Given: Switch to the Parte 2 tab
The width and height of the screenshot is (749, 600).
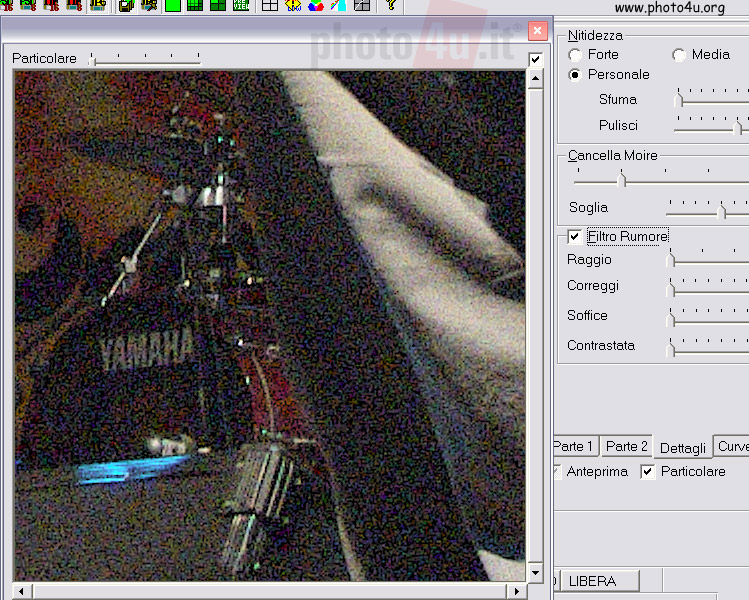Looking at the screenshot, I should coord(626,446).
